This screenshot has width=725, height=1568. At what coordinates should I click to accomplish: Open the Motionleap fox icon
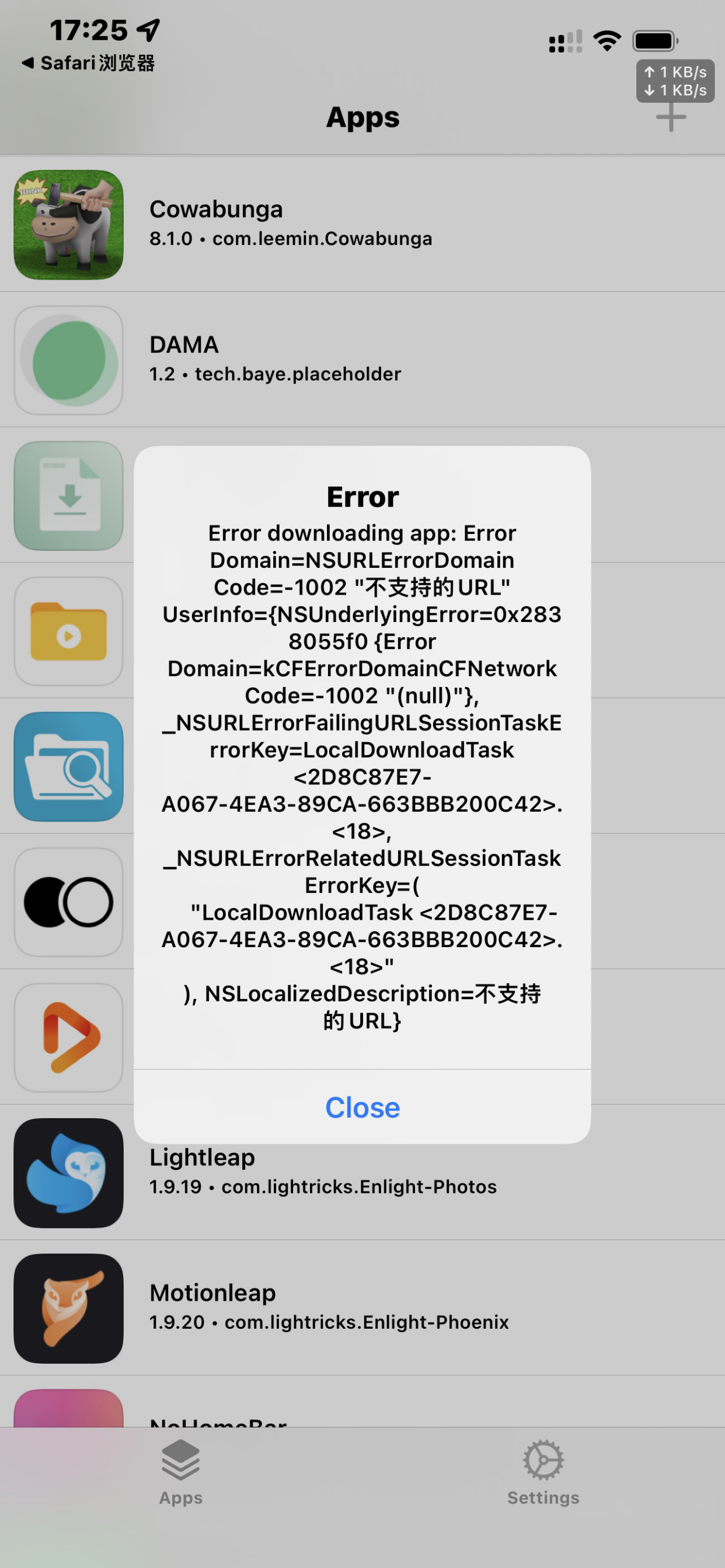click(69, 1309)
